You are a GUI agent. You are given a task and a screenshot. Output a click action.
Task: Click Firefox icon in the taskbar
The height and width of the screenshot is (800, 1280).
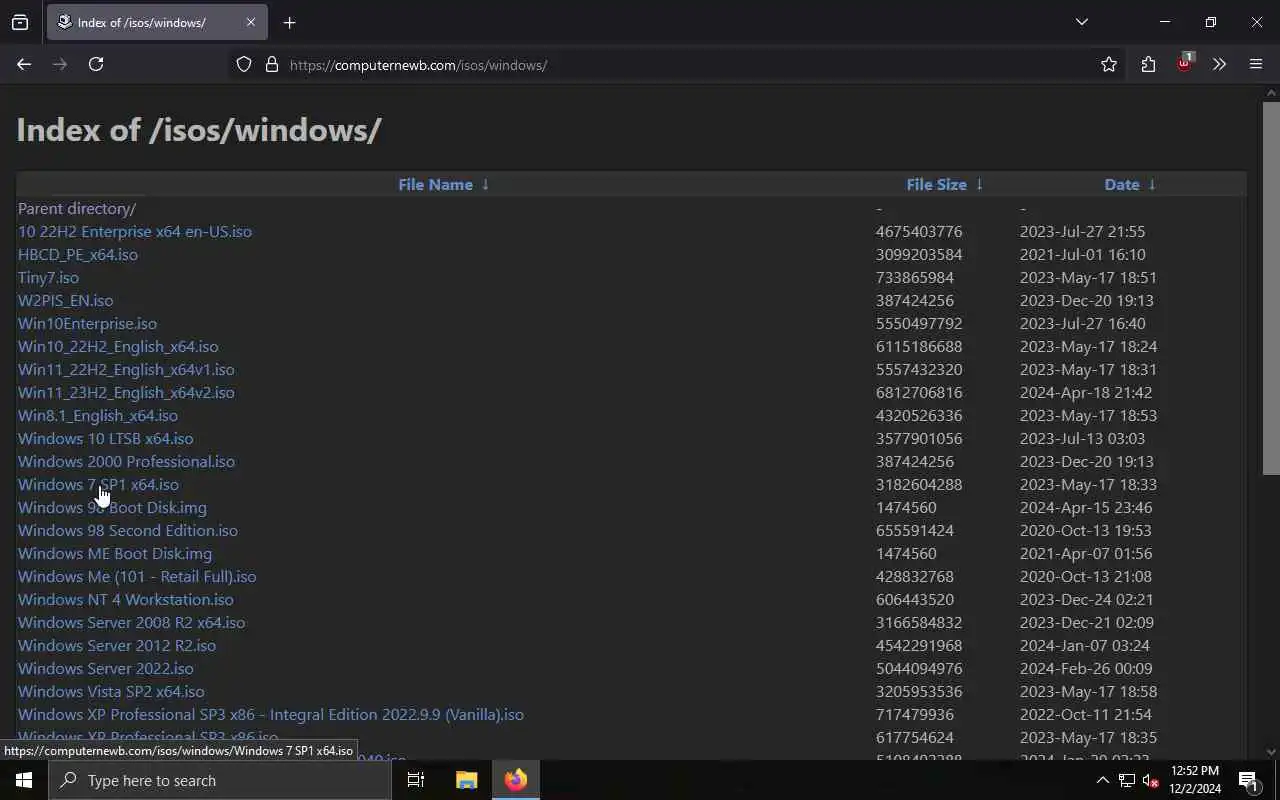point(516,780)
